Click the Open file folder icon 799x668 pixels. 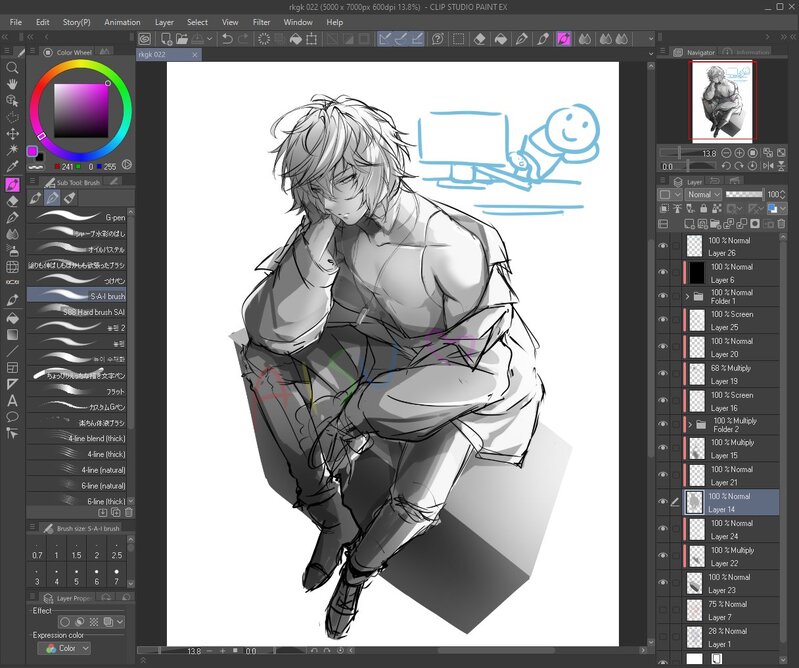point(182,39)
